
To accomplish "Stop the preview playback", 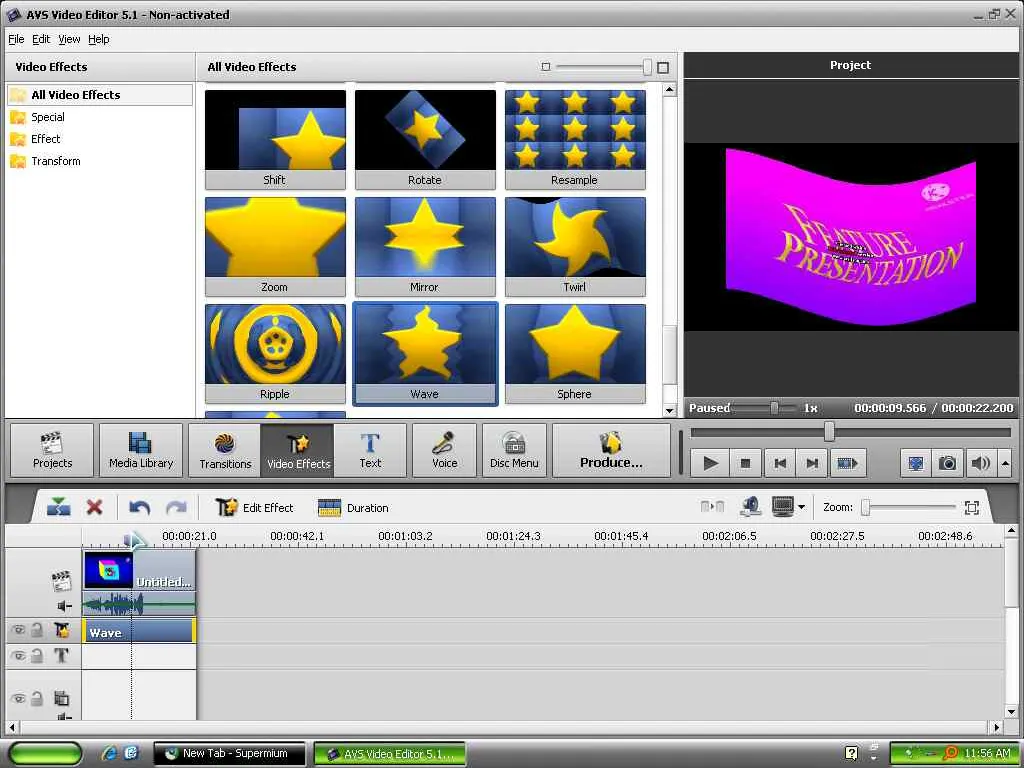I will [x=745, y=463].
